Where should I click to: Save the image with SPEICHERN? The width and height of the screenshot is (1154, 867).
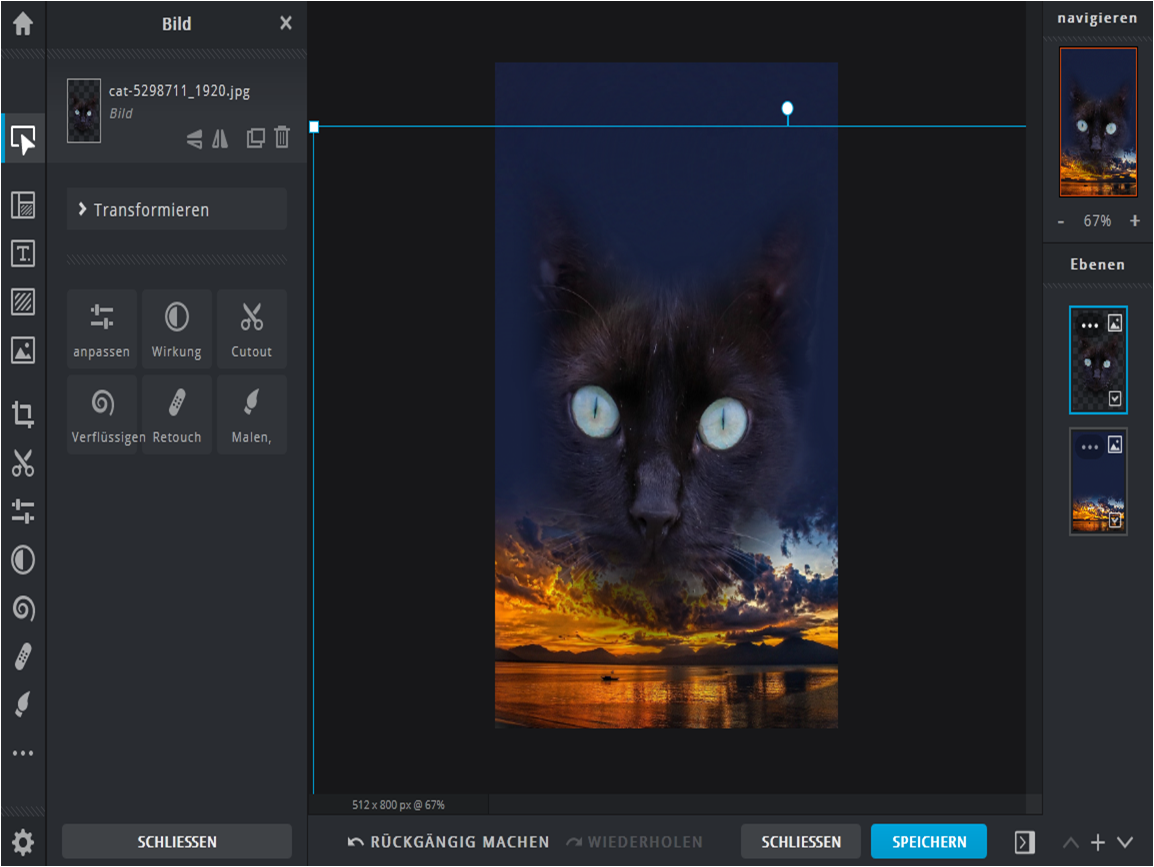[x=929, y=841]
